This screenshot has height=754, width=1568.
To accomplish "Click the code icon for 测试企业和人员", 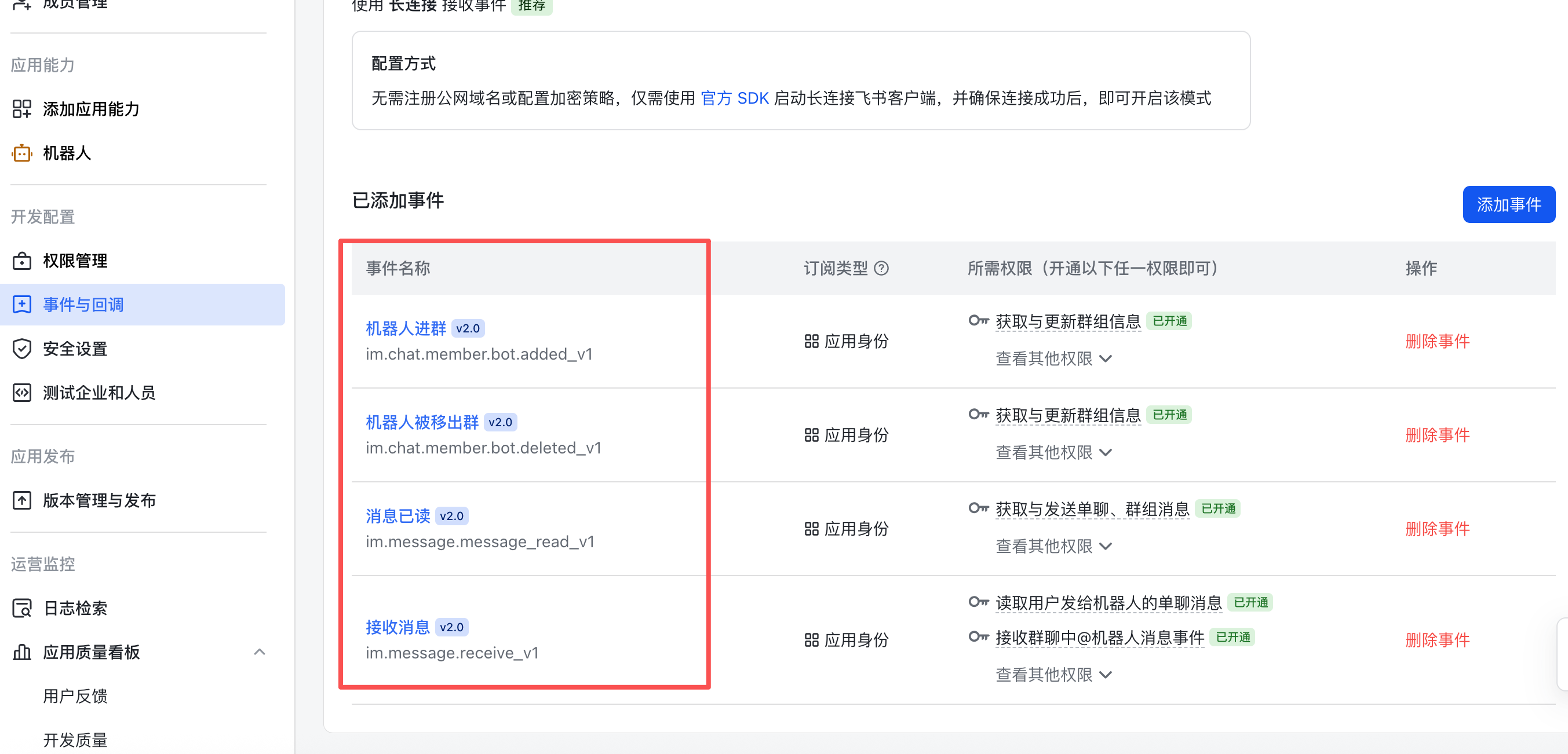I will [22, 393].
